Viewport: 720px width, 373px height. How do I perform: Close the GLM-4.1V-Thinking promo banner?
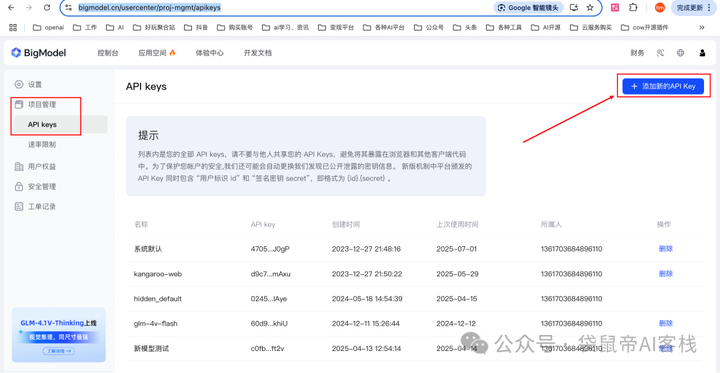97,315
